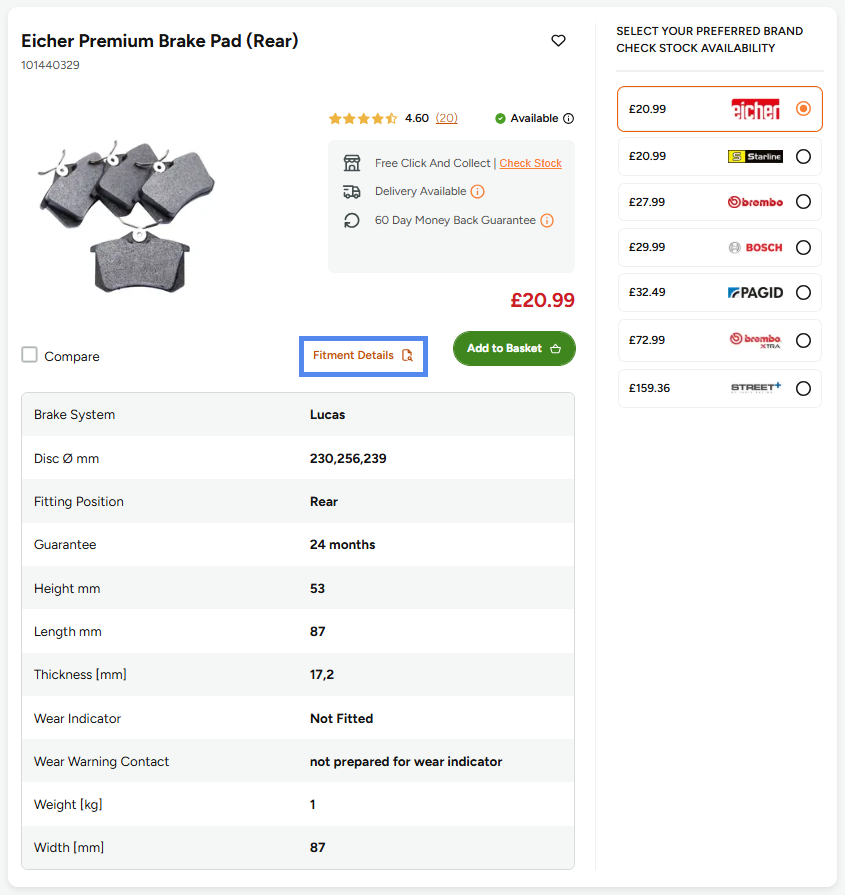
Task: Click the delivery truck icon
Action: click(352, 191)
